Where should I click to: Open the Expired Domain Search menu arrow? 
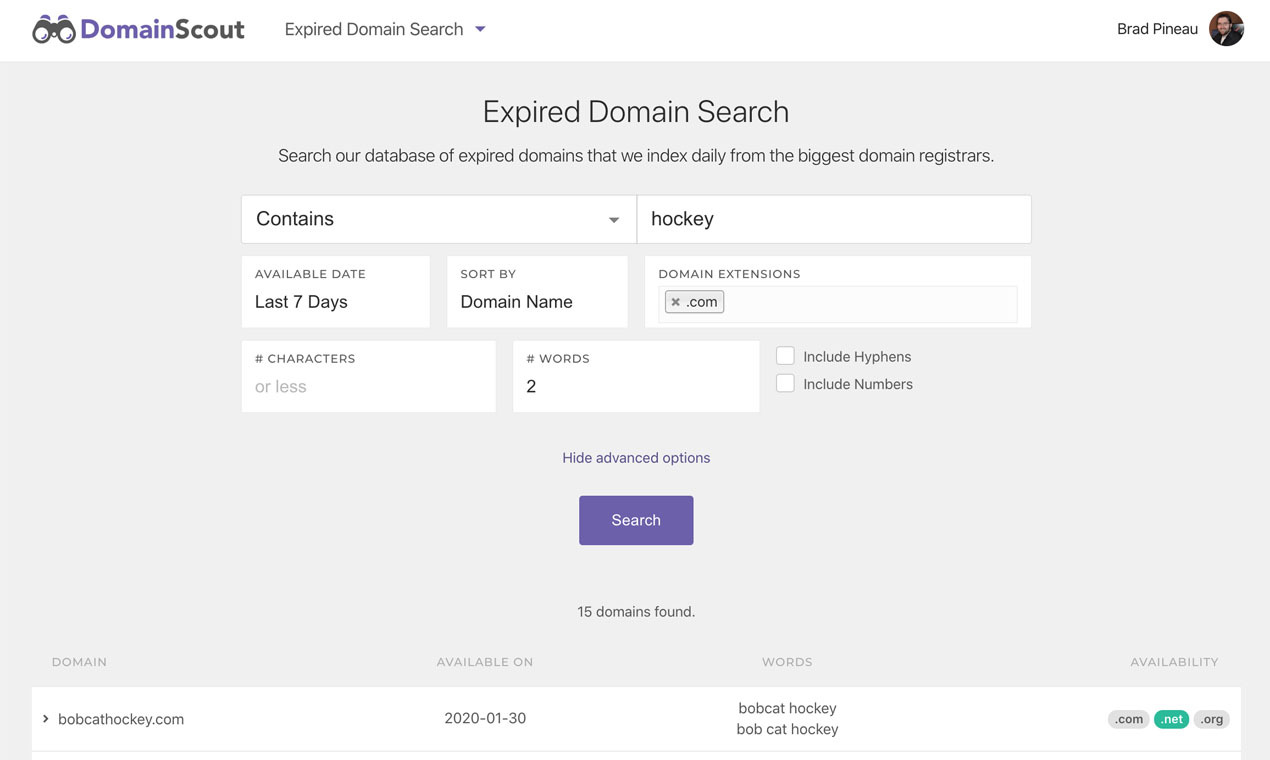[480, 29]
